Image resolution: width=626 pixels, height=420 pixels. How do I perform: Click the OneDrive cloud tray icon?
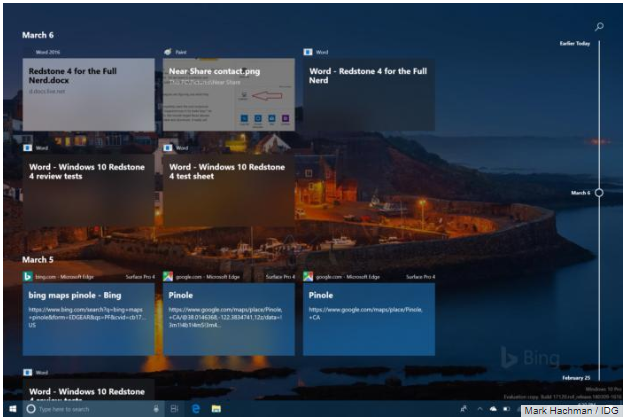click(x=493, y=409)
